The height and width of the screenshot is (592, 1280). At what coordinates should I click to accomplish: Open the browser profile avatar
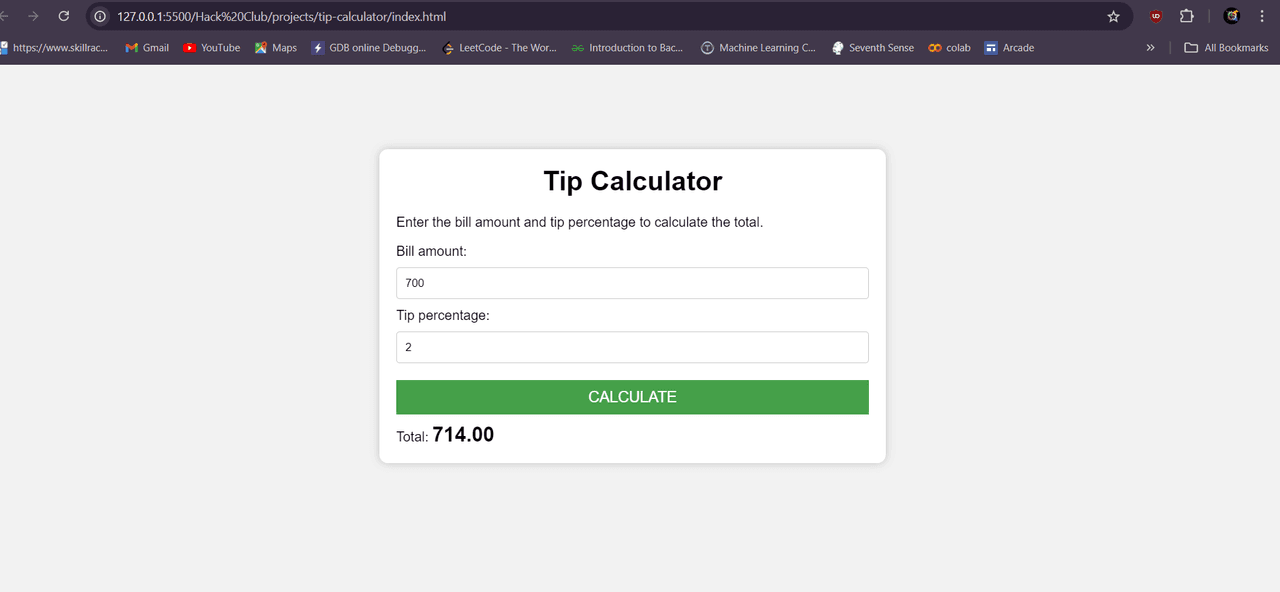point(1232,17)
